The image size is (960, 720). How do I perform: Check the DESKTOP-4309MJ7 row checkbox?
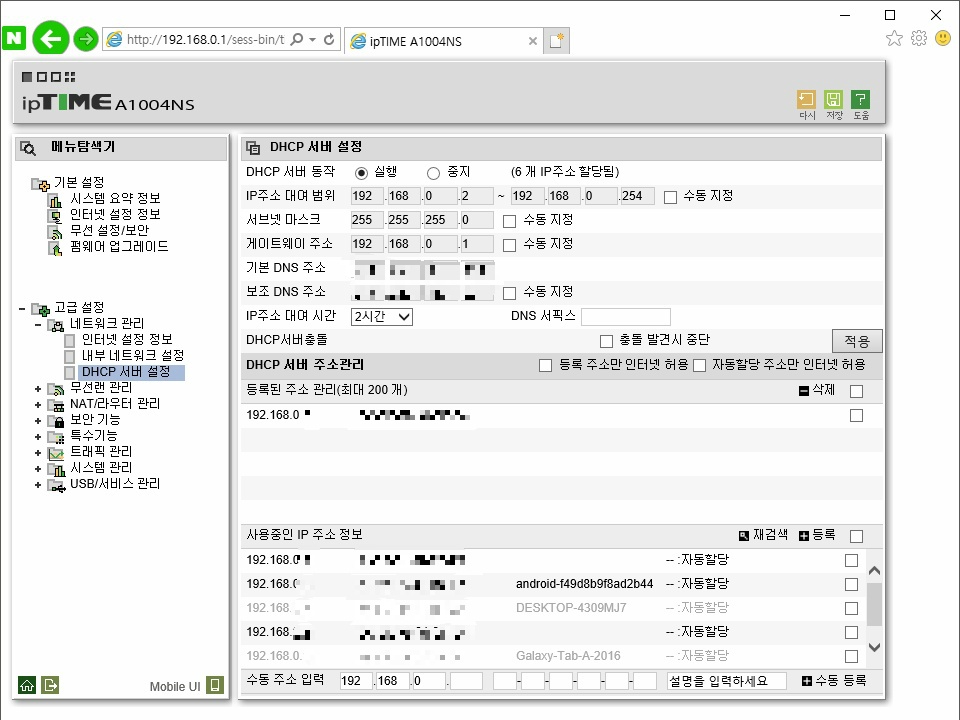click(x=851, y=608)
